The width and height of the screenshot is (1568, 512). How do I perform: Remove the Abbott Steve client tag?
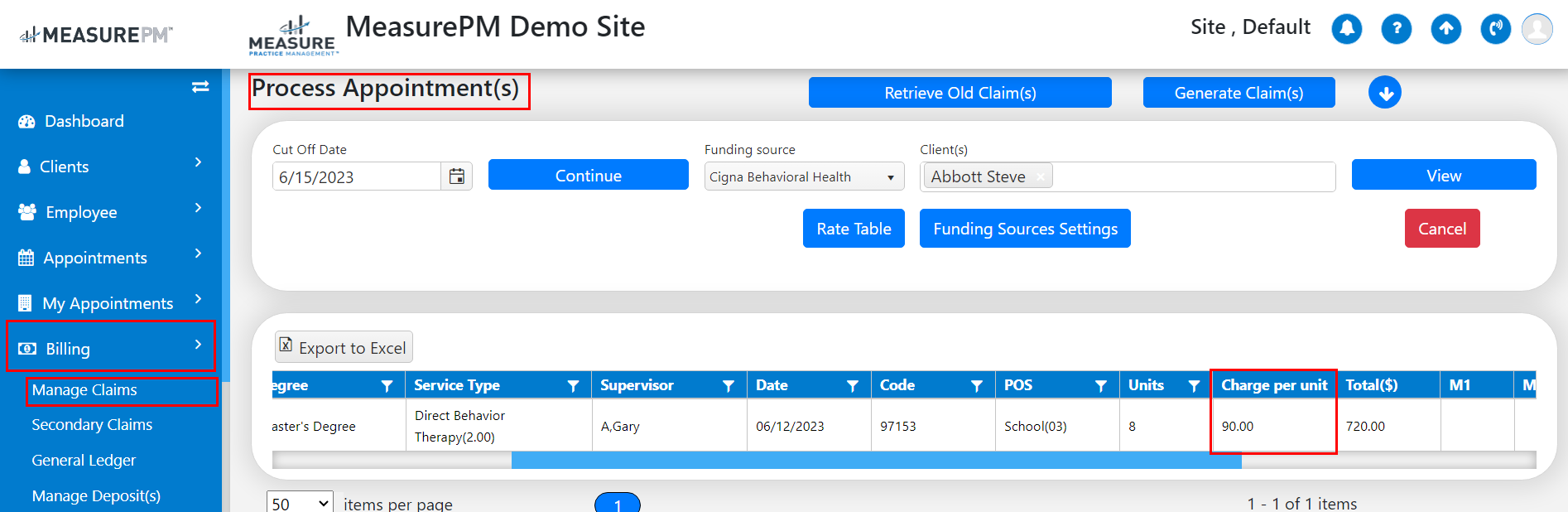click(1041, 176)
